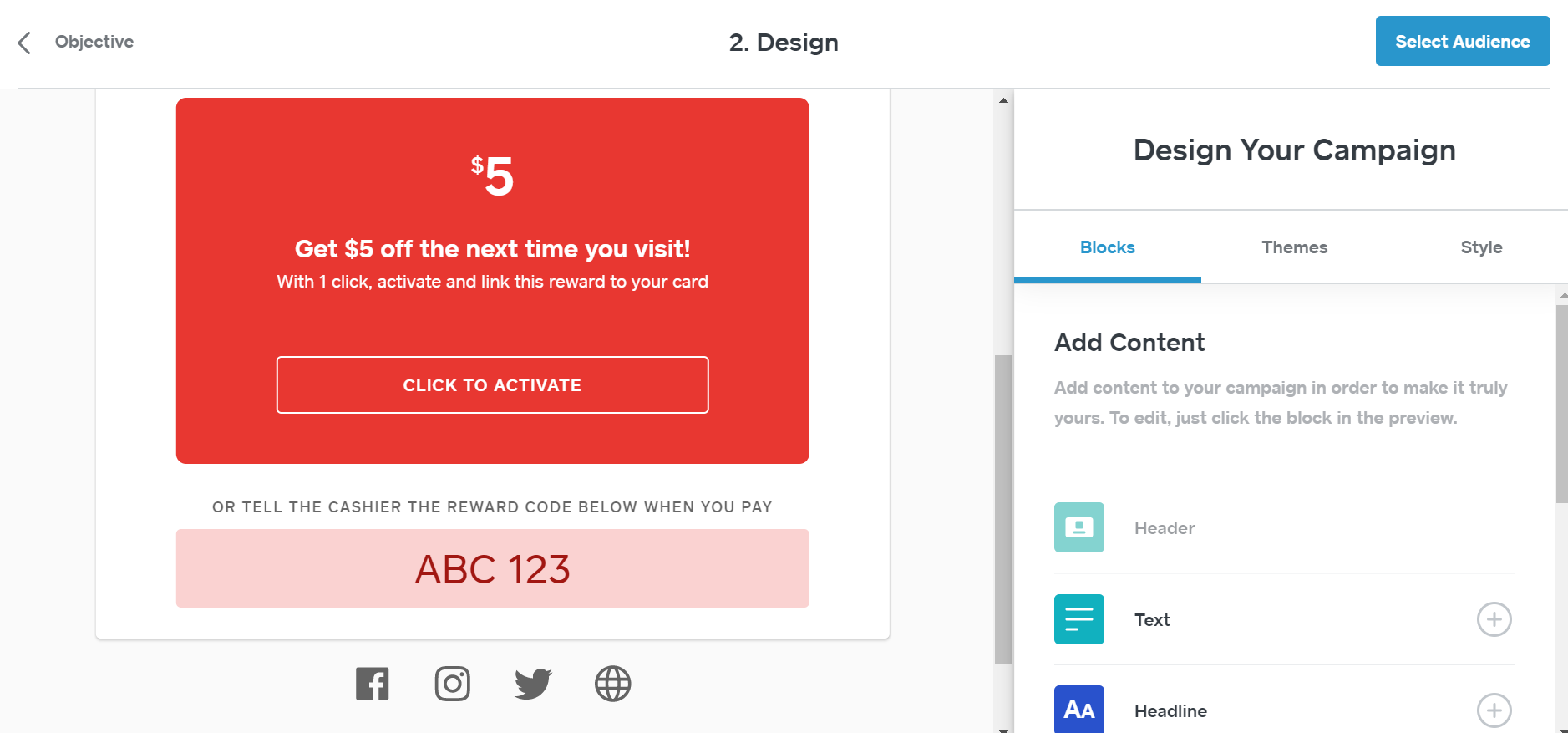Open the Header block details
The image size is (1568, 733).
1164,527
